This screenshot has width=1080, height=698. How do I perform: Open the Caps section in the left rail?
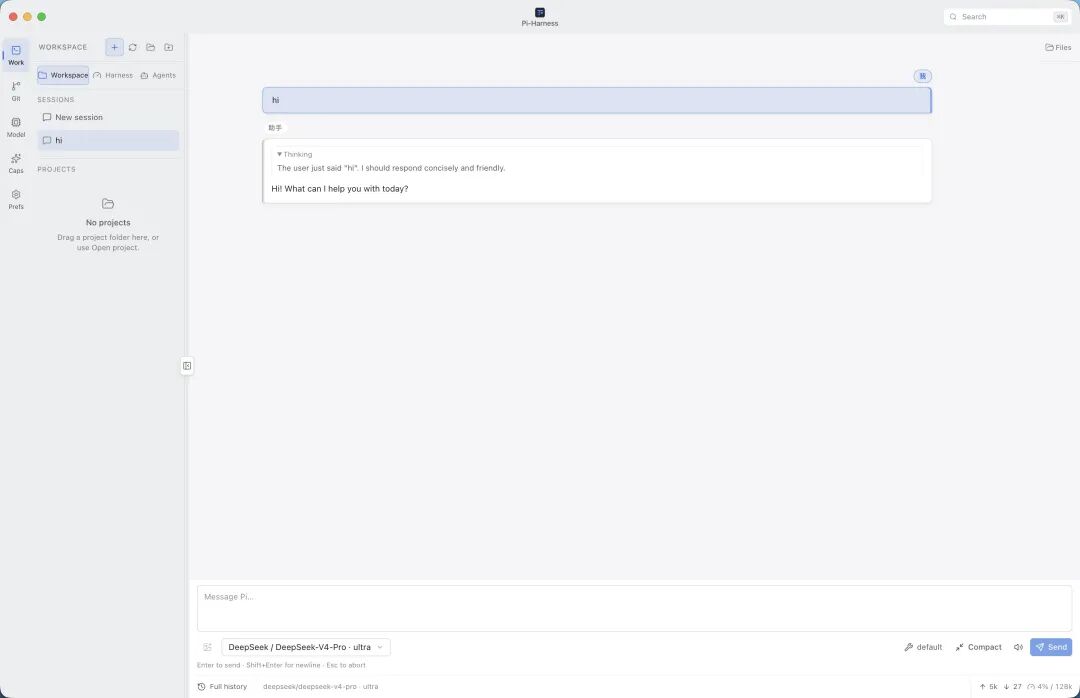(16, 163)
